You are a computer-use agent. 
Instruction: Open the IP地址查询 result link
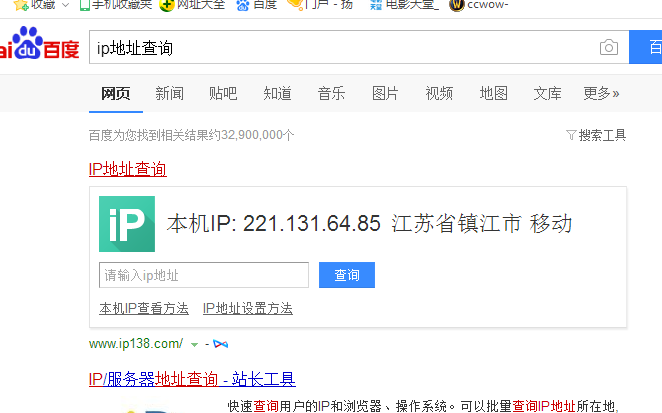[x=127, y=169]
